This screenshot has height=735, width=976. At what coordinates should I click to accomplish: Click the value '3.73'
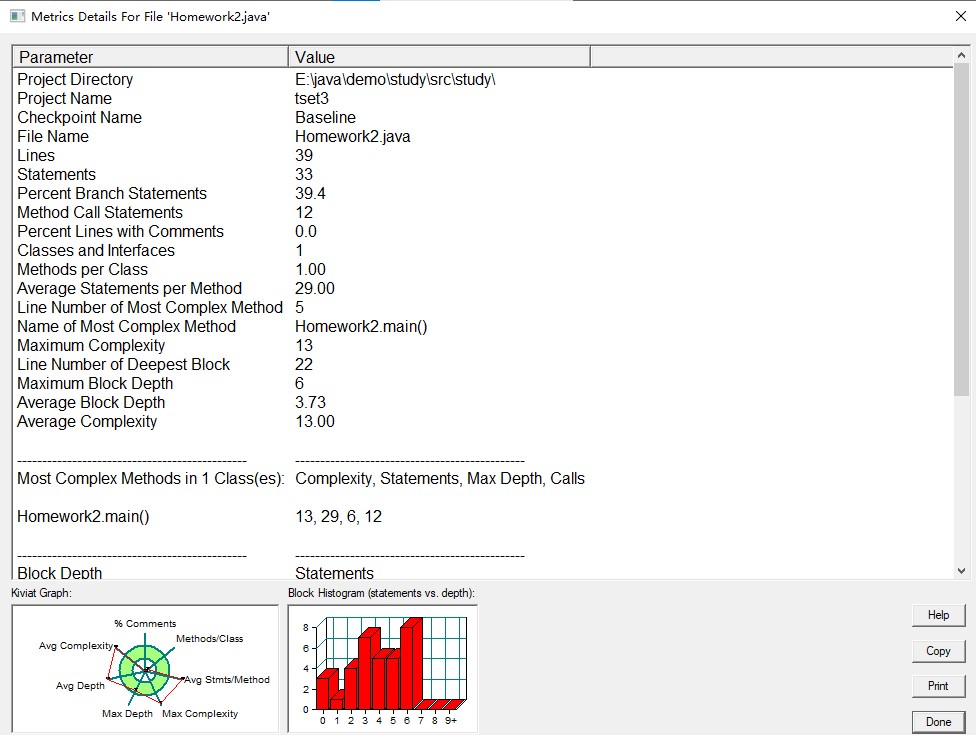click(311, 402)
